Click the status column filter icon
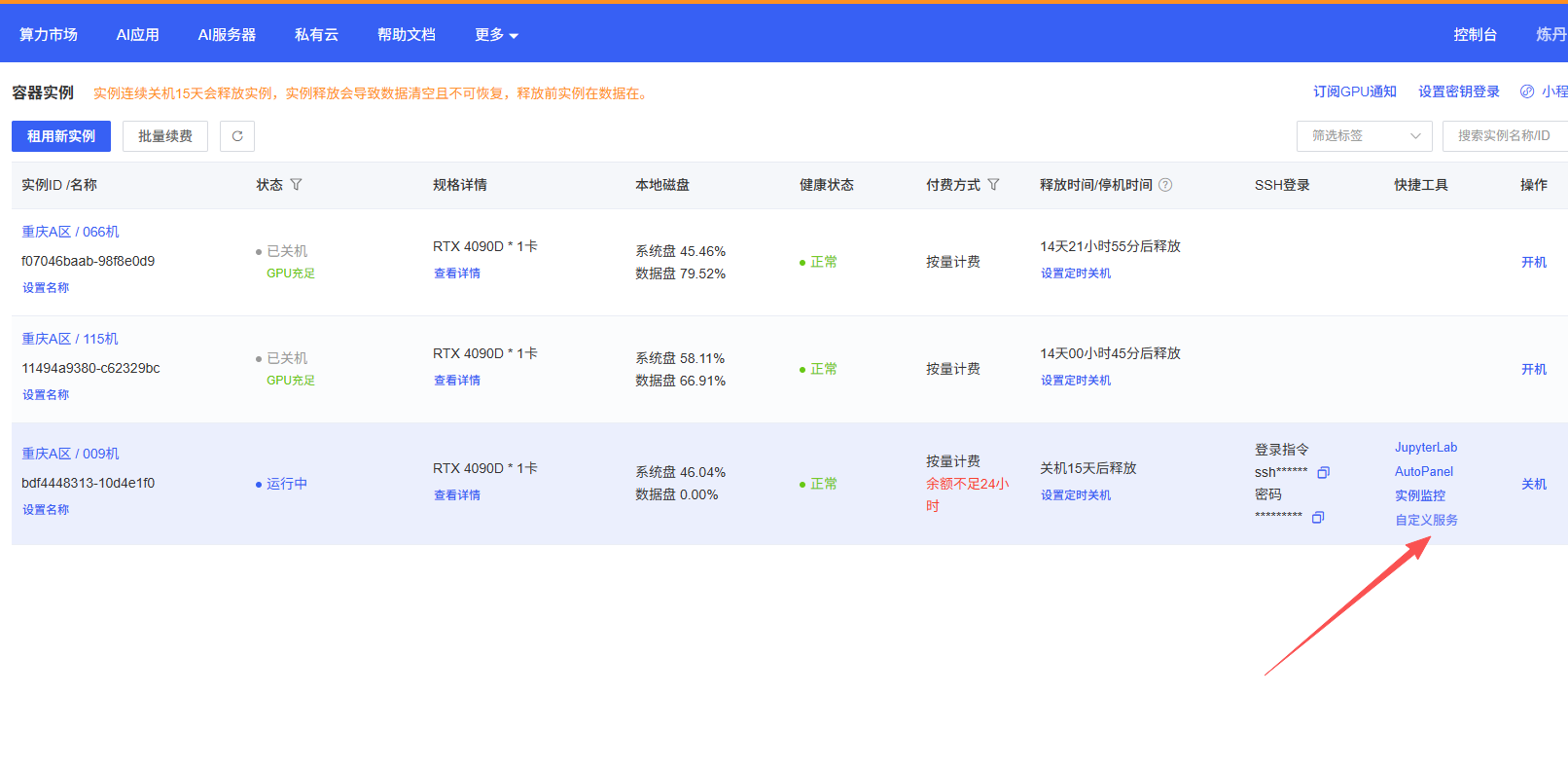 (296, 185)
